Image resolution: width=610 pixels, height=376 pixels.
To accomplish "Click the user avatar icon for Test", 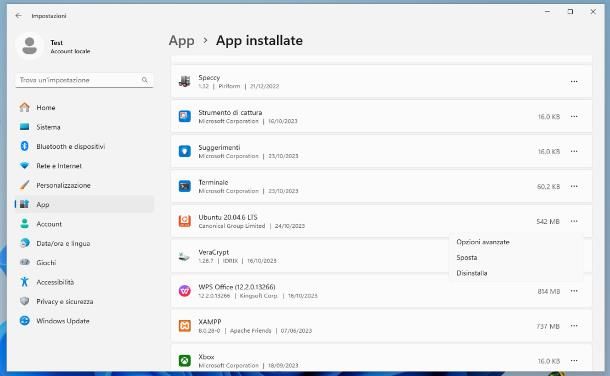I will pos(30,45).
